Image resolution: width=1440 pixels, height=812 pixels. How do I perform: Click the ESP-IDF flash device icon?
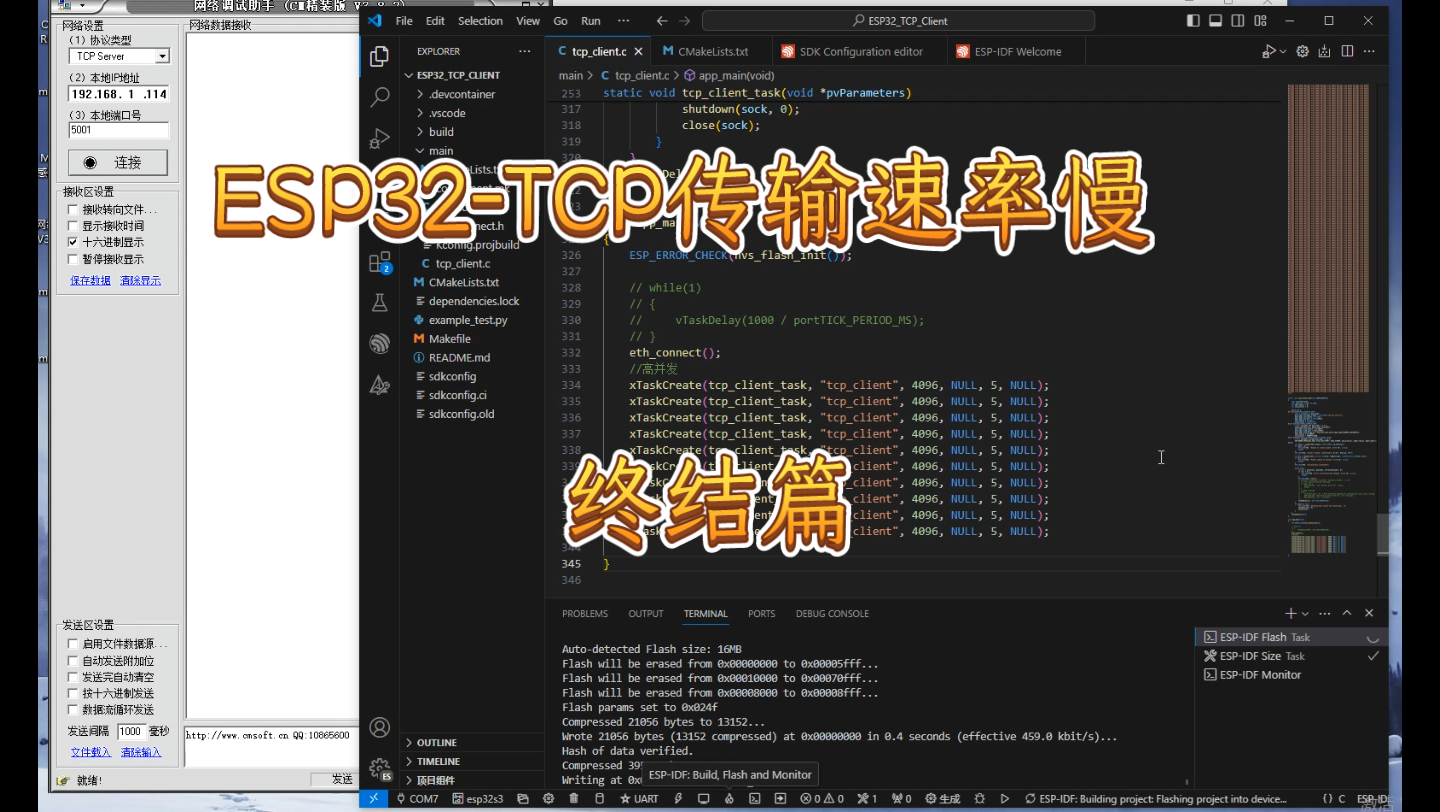click(x=678, y=799)
